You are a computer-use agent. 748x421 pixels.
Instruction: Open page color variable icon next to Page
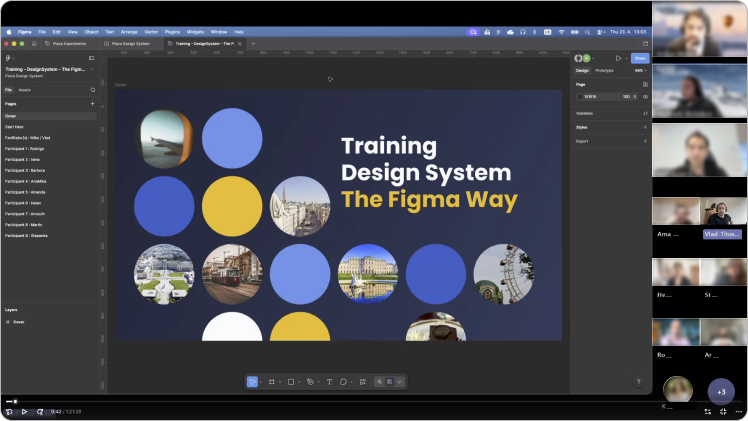point(645,84)
